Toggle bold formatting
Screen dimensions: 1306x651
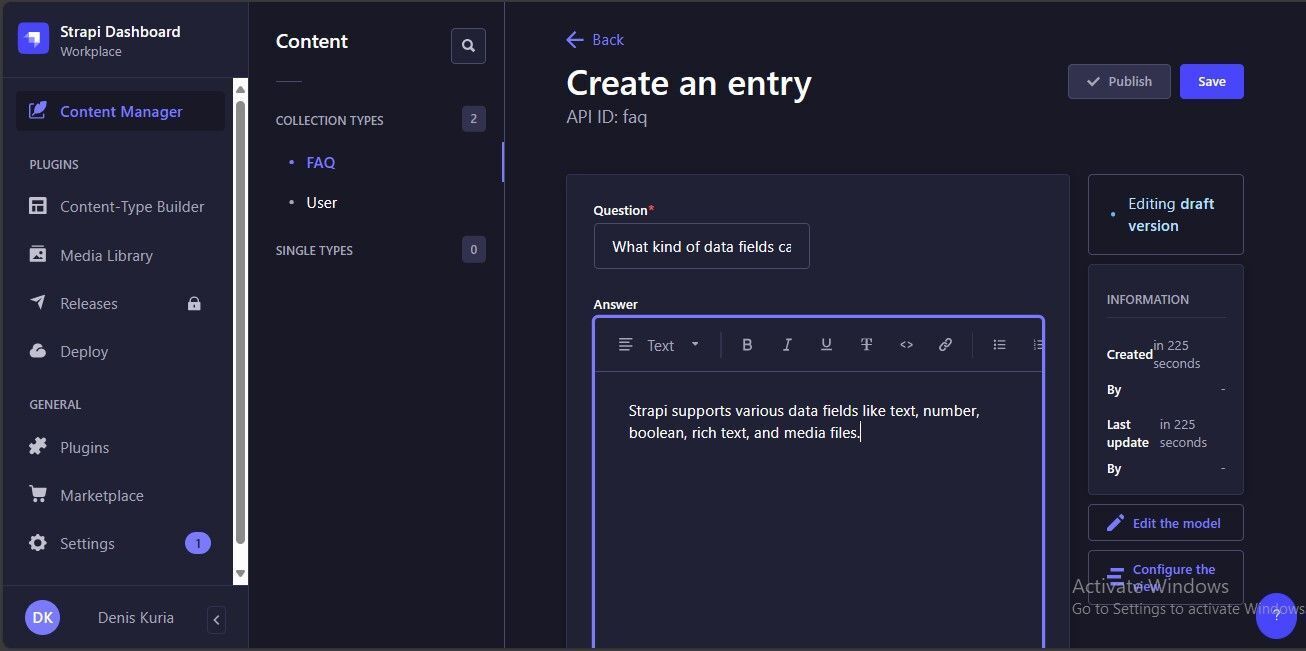747,345
